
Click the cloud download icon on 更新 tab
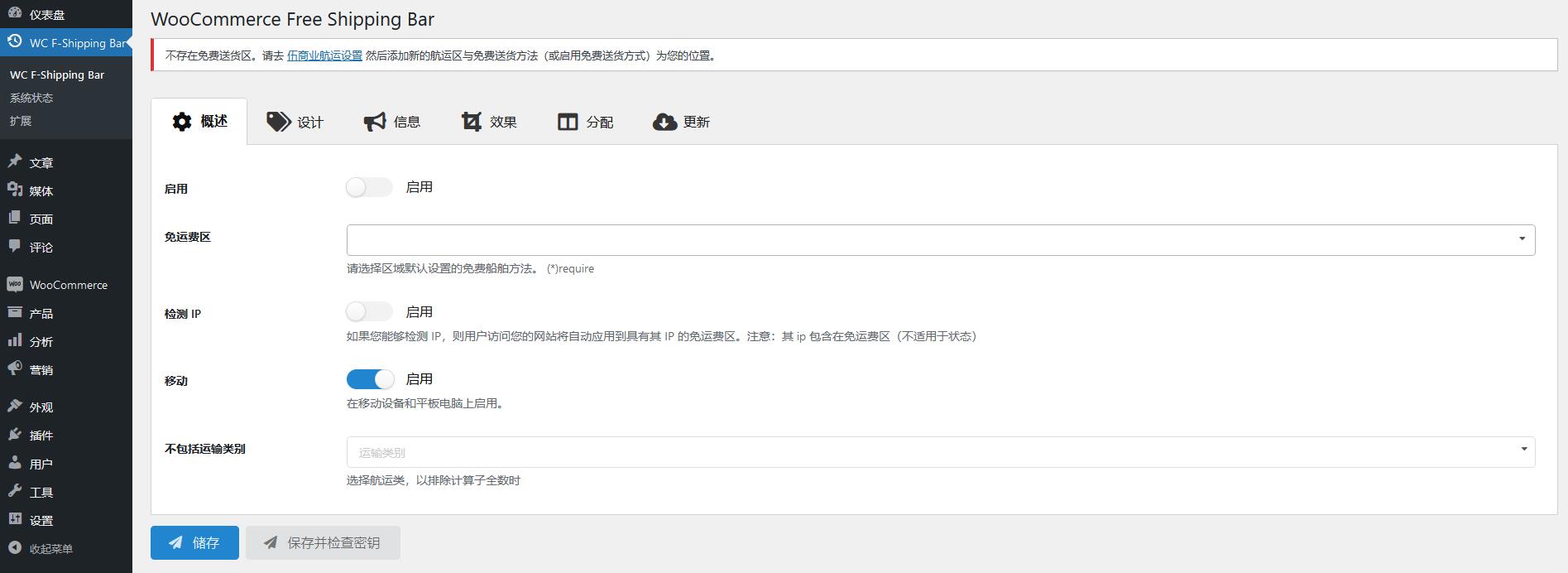click(x=664, y=122)
